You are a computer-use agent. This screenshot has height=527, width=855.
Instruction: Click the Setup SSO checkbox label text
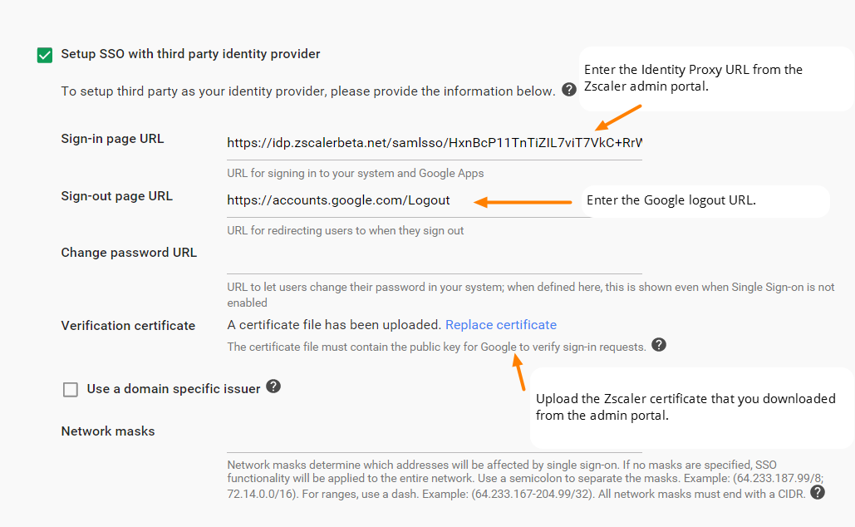[190, 54]
